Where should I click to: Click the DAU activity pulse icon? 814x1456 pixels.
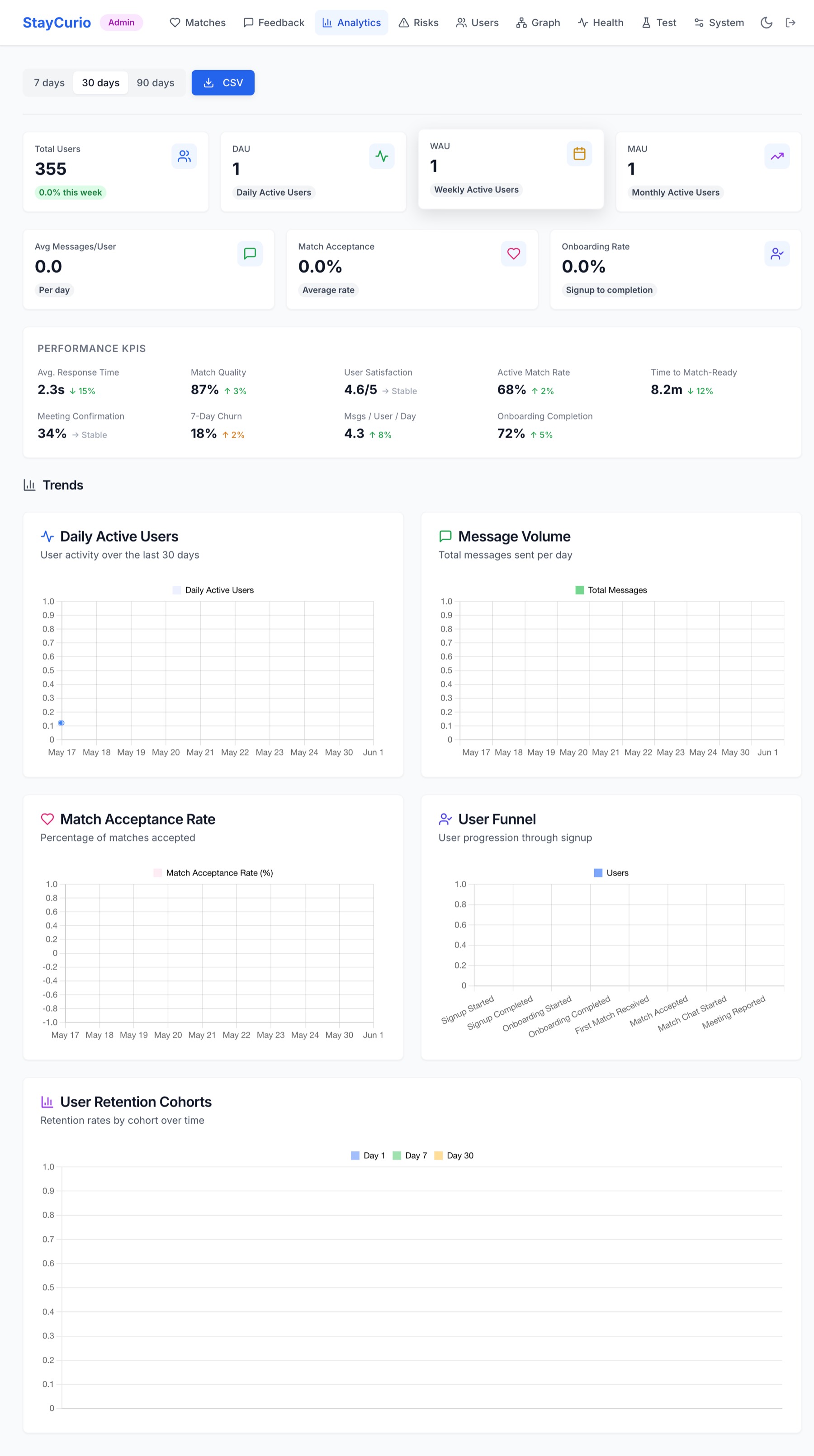(382, 156)
